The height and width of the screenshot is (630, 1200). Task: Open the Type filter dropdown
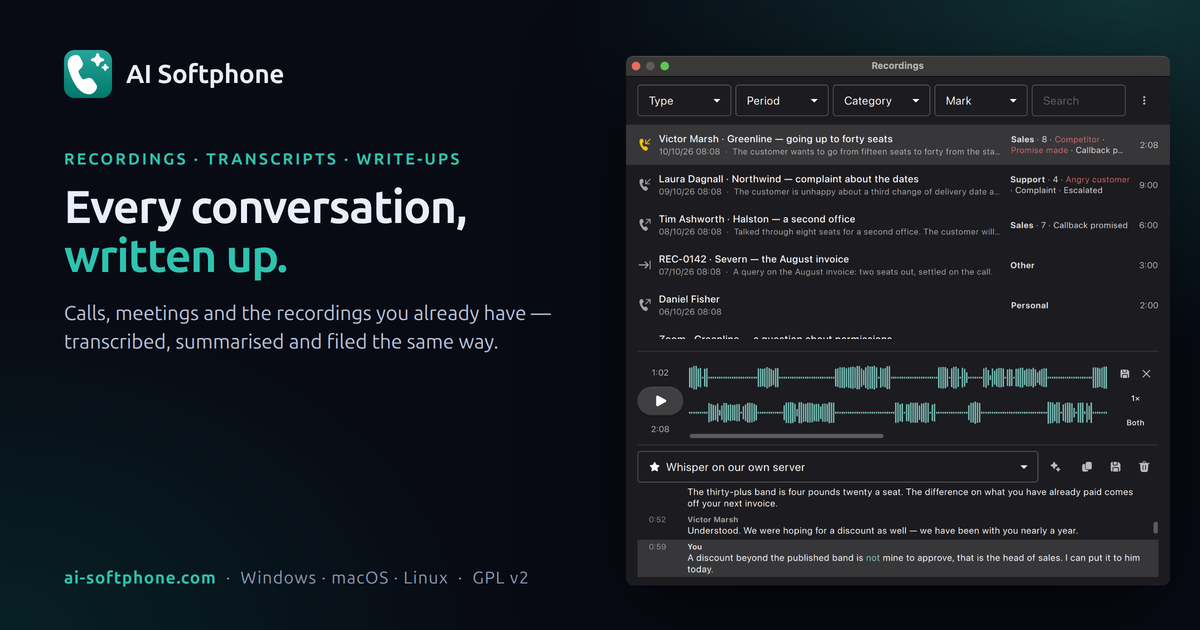tap(685, 101)
